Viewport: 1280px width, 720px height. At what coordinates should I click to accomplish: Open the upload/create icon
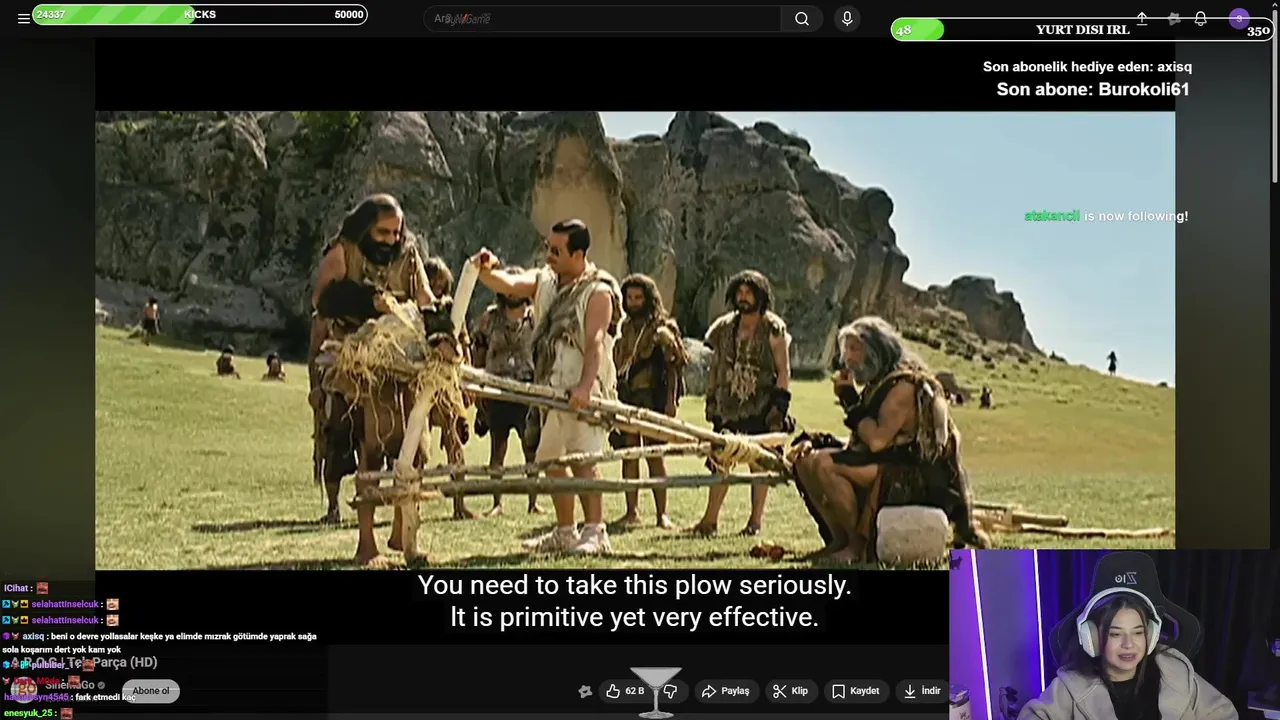coord(1142,18)
